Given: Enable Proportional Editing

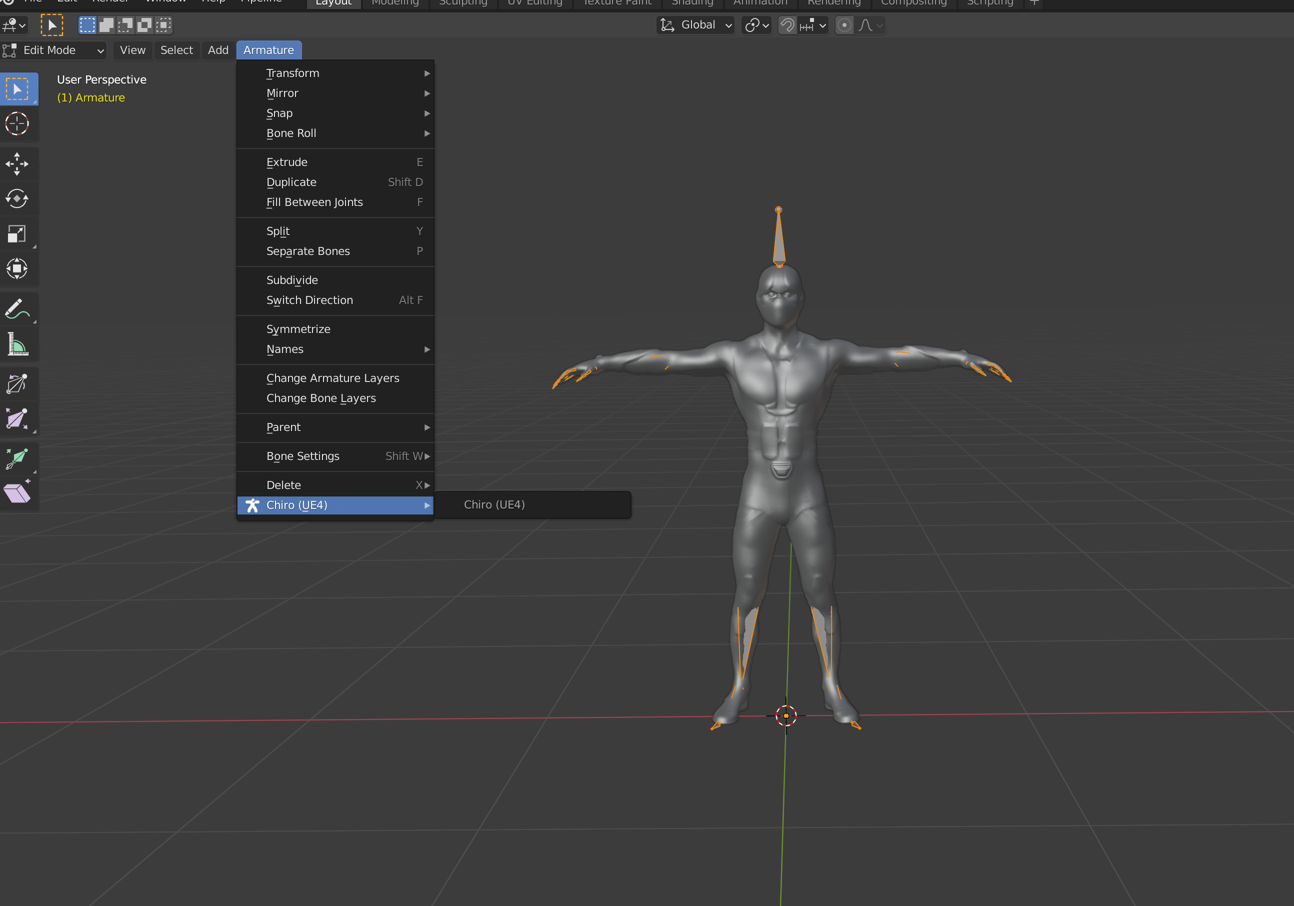Looking at the screenshot, I should 843,24.
